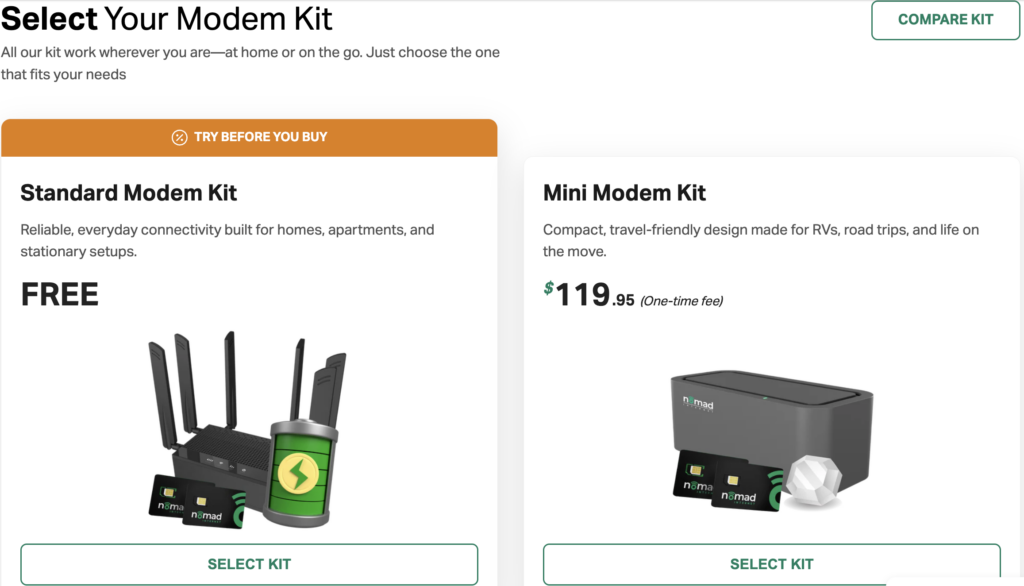Click the Standard Modem Kit heading
The width and height of the screenshot is (1024, 586).
pyautogui.click(x=129, y=193)
